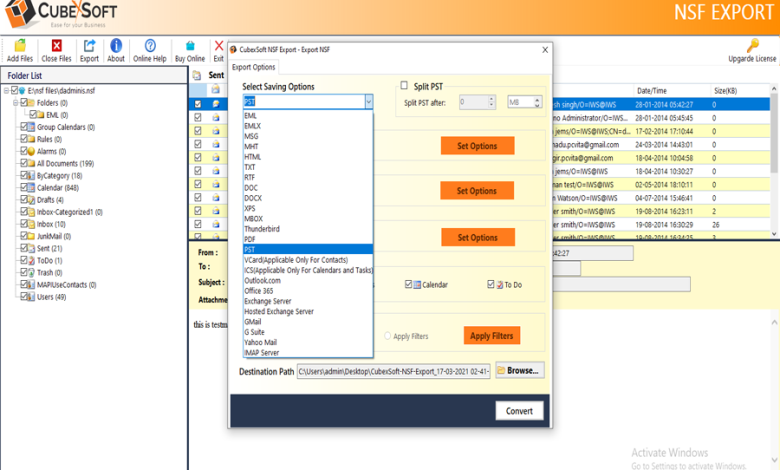Click the Sent folder icon above message list
Viewport: 780px width, 470px height.
197,75
